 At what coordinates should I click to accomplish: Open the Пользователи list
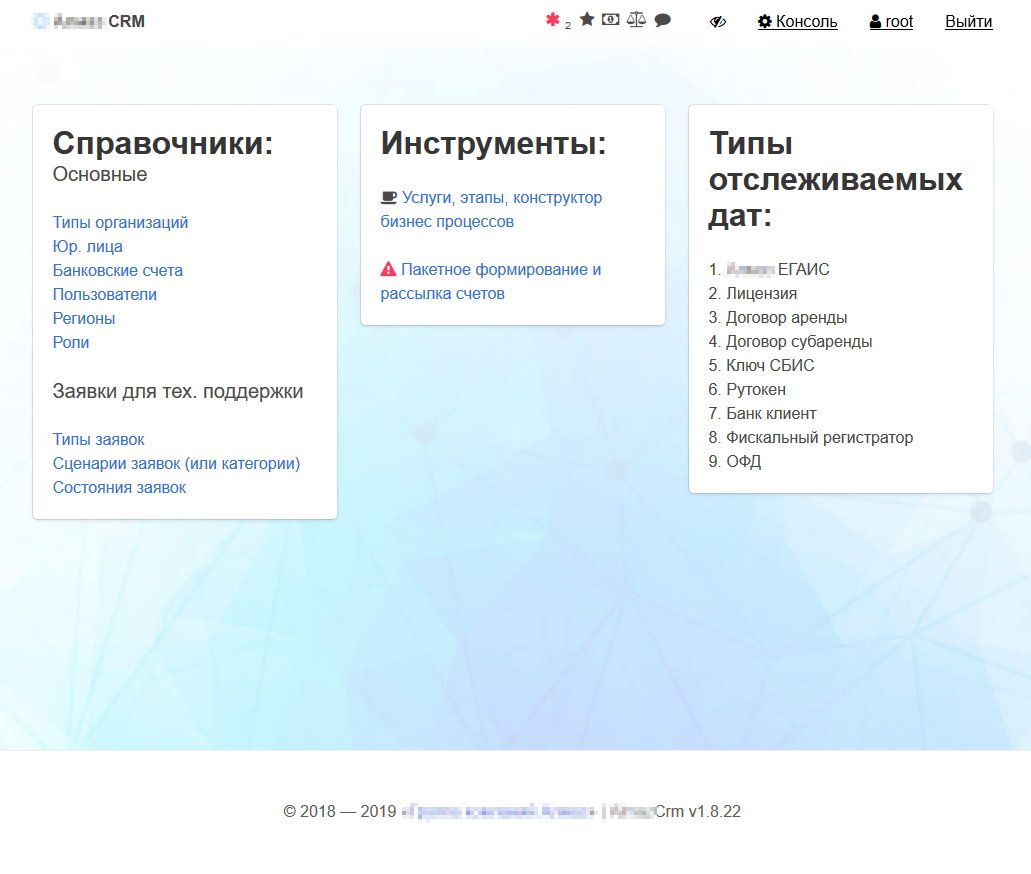105,294
